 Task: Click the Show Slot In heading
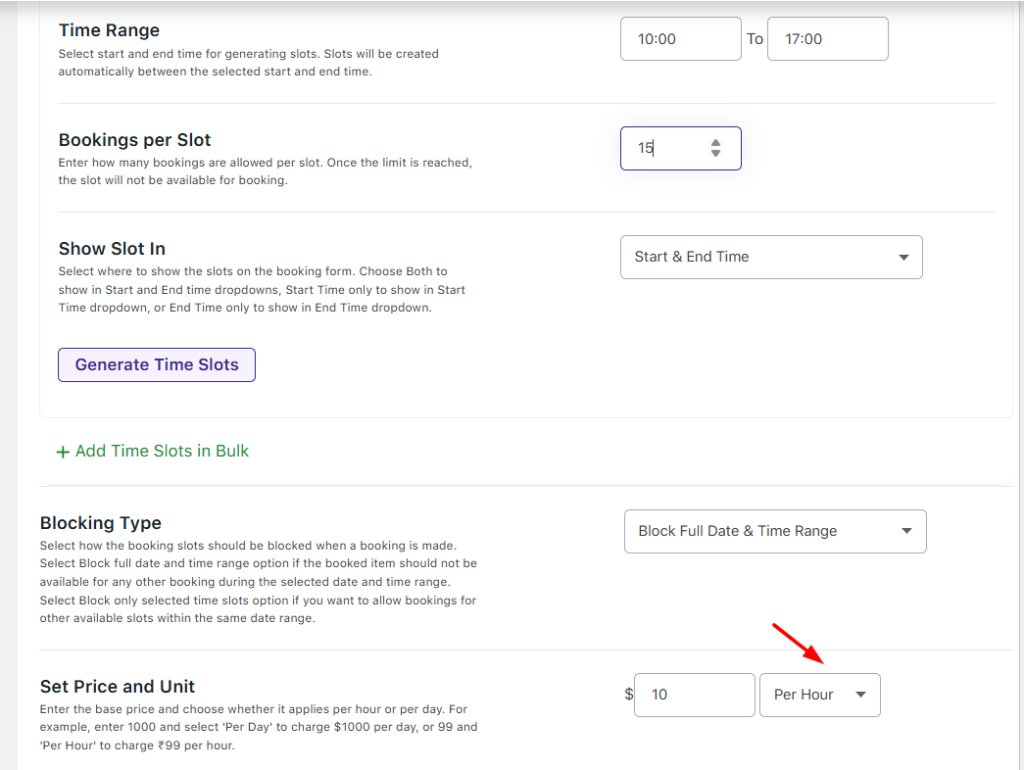[x=112, y=249]
